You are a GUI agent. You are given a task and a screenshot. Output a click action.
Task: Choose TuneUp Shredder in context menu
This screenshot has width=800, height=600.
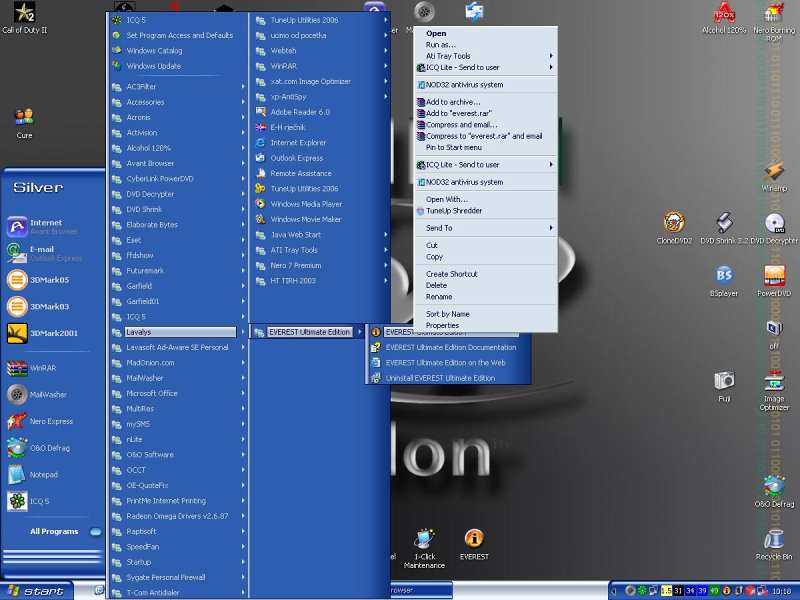(485, 211)
